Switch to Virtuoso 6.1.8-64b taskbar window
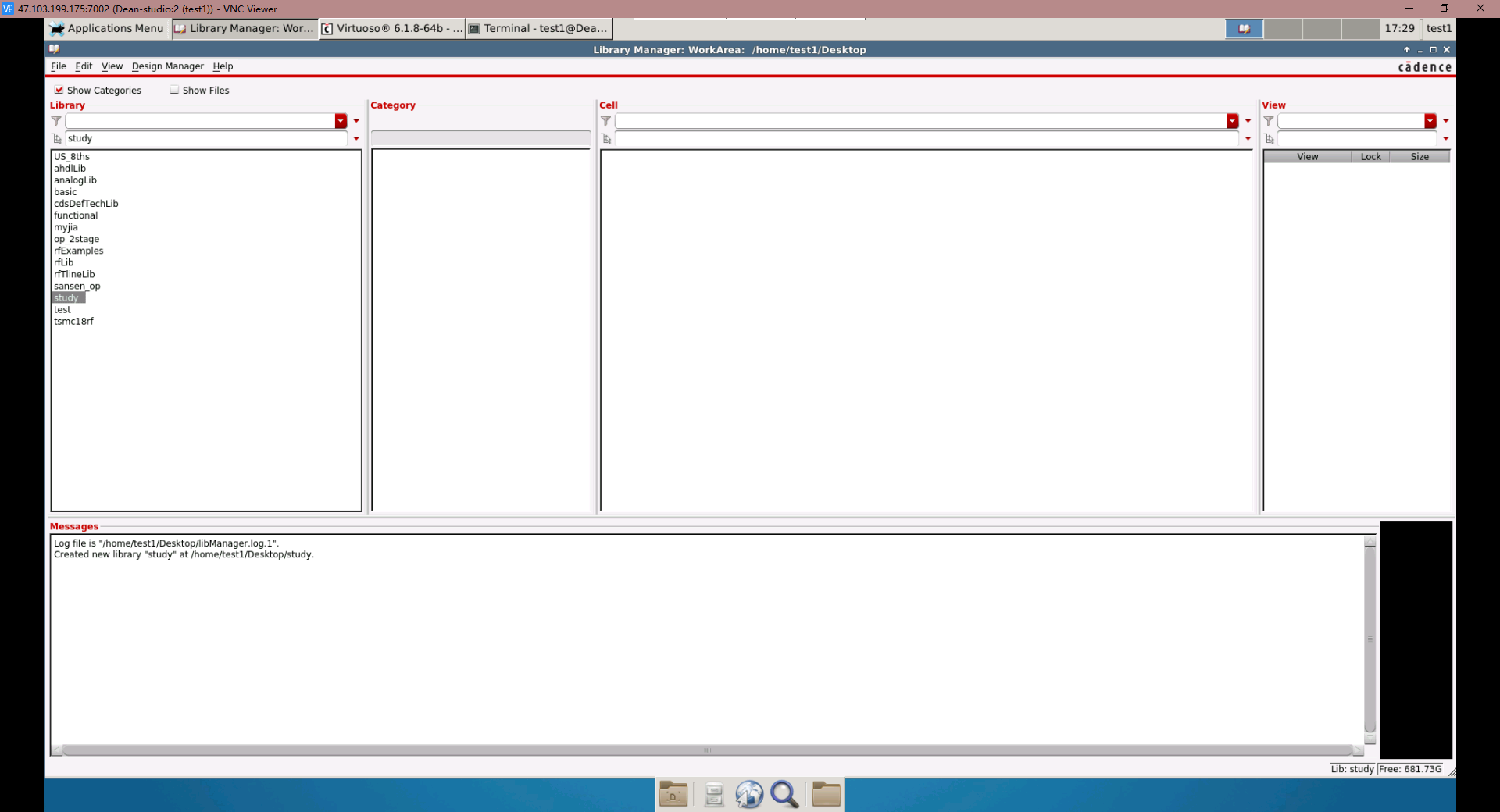The image size is (1500, 812). point(392,28)
